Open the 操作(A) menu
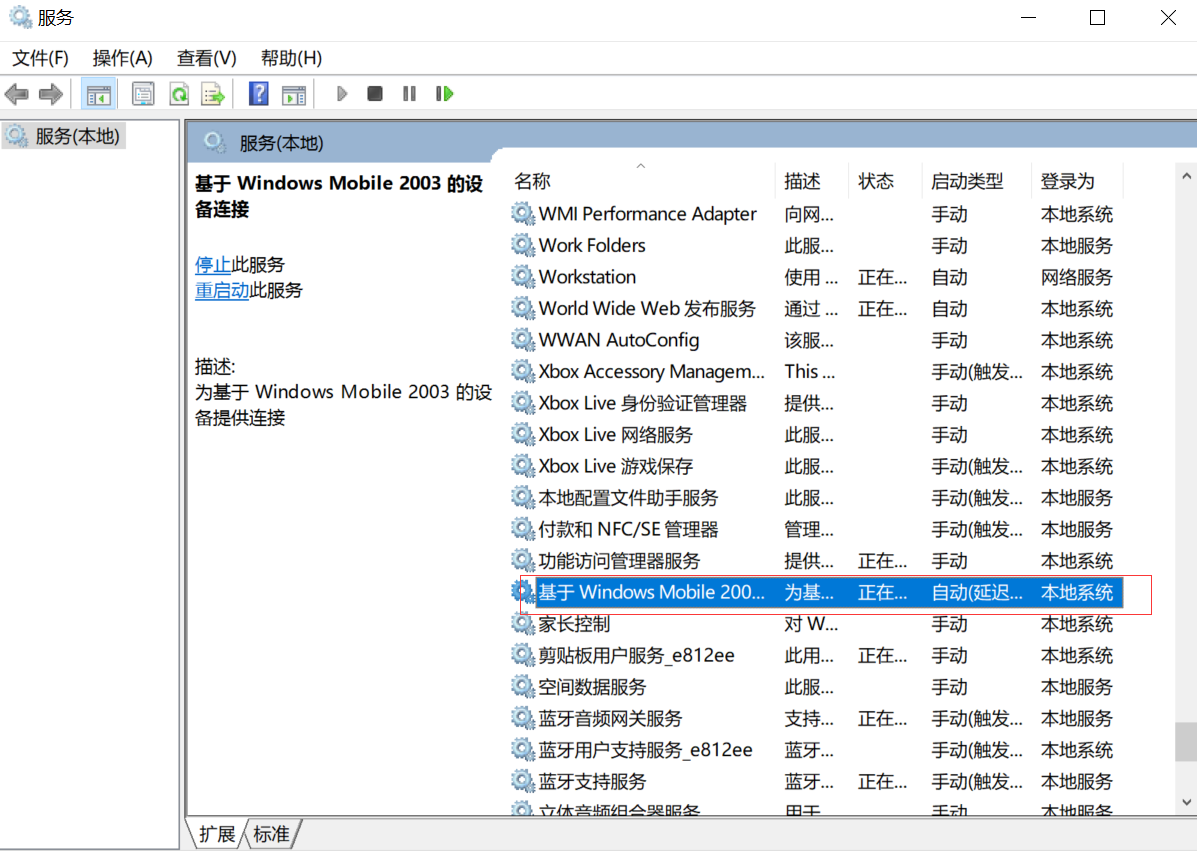 pos(122,58)
